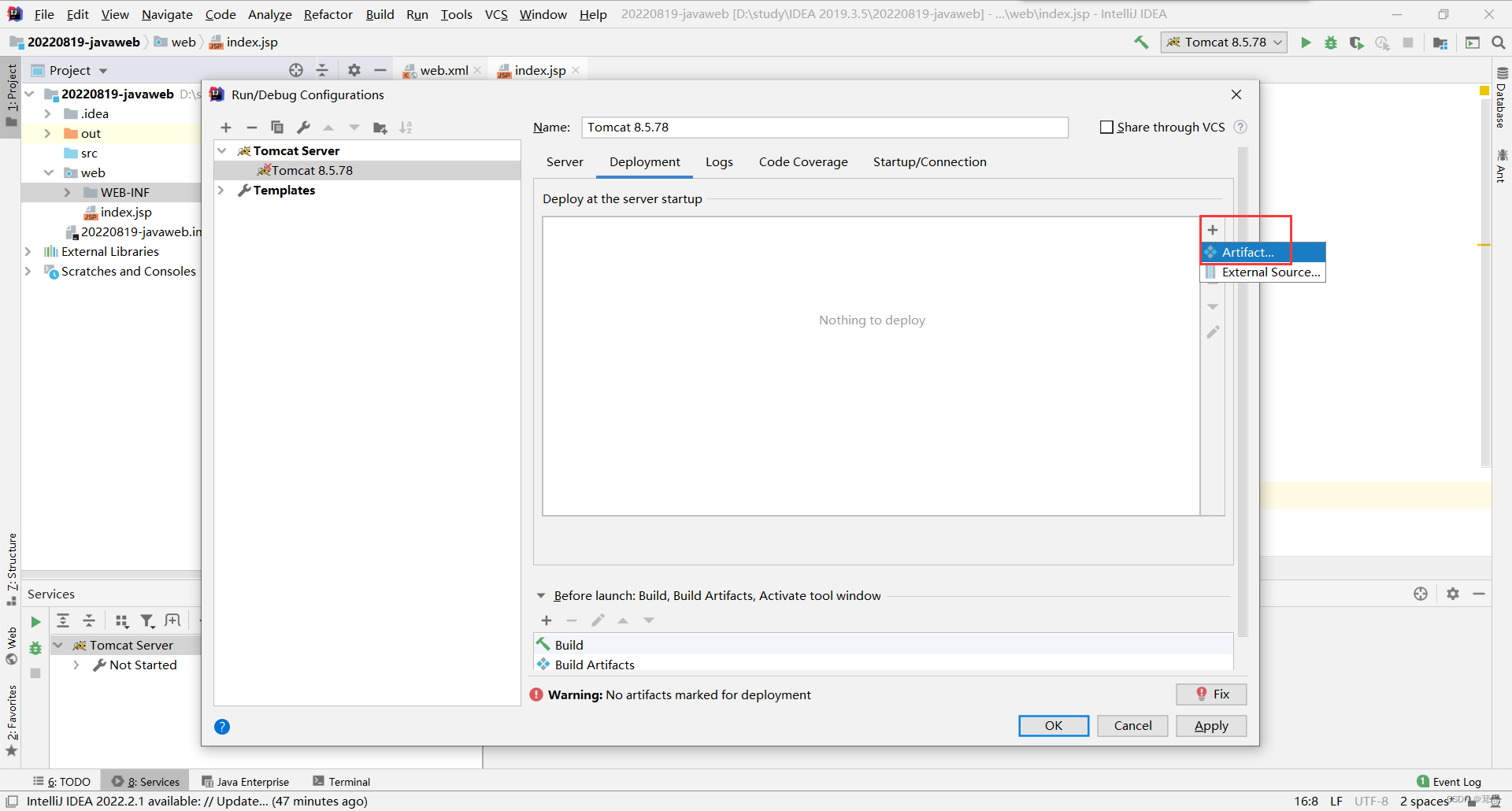Click the pencil edit icon beside deployment list
This screenshot has height=811, width=1512.
(1213, 332)
